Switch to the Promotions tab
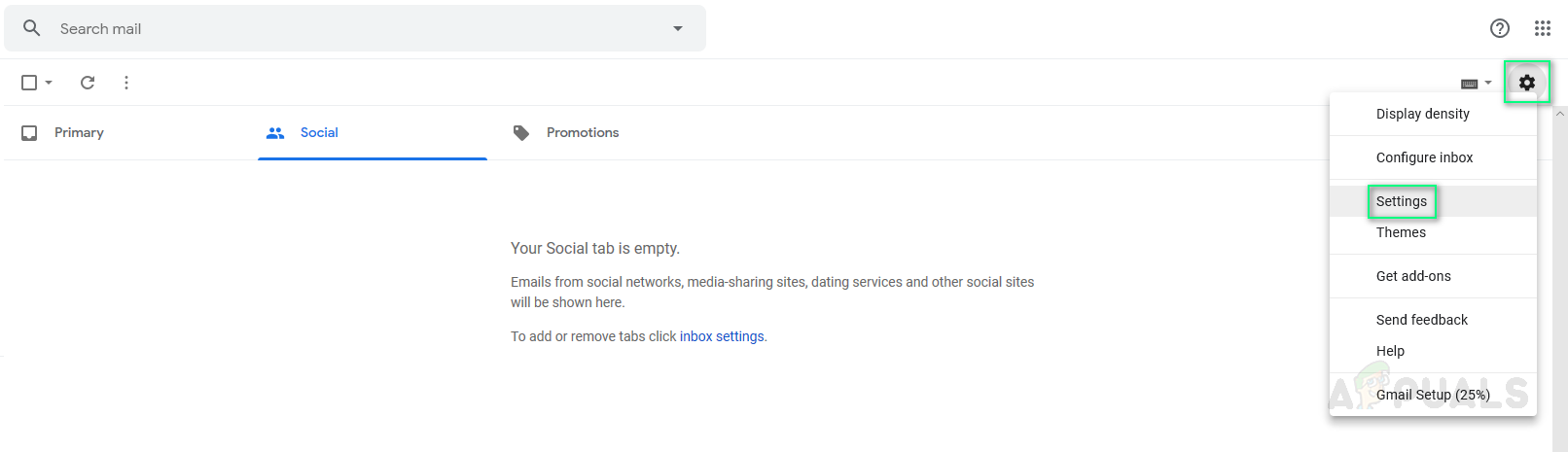Viewport: 1568px width, 452px height. click(582, 133)
